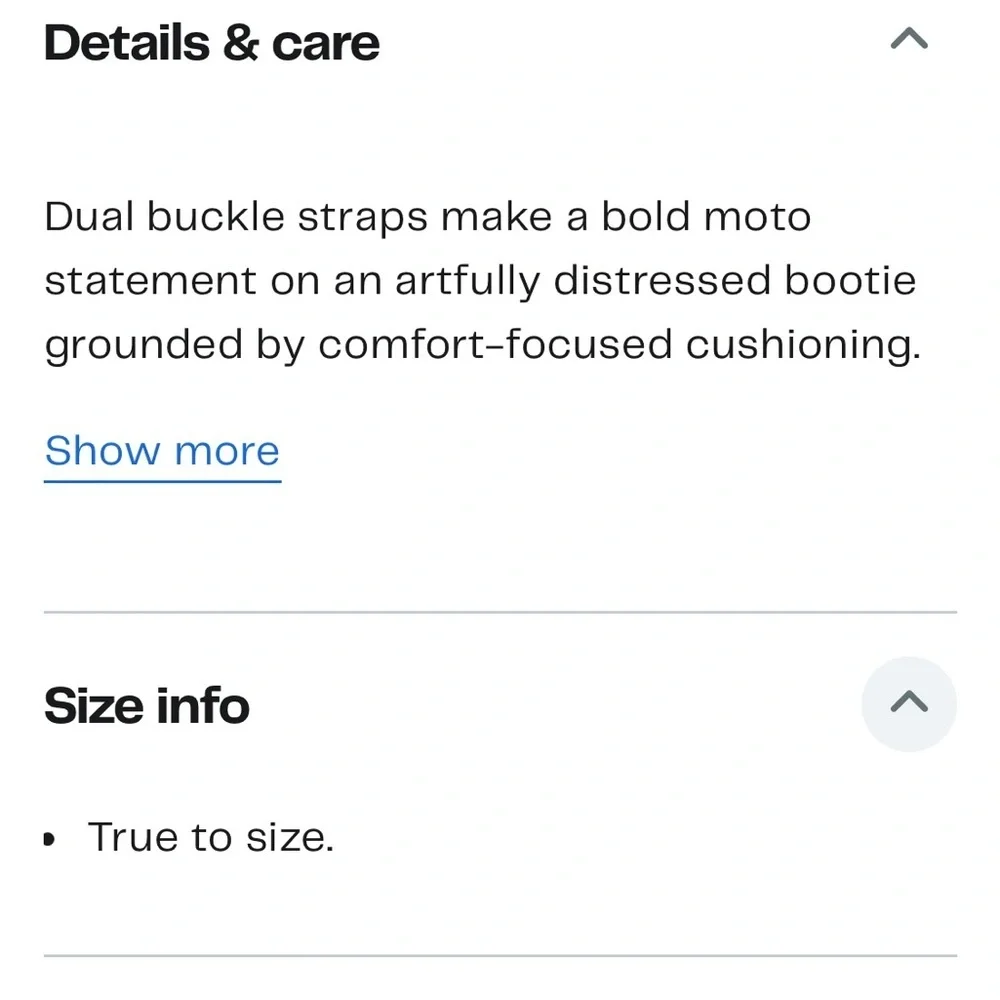Click the word more in the blue link
Viewport: 1000px width, 1000px height.
click(x=227, y=453)
